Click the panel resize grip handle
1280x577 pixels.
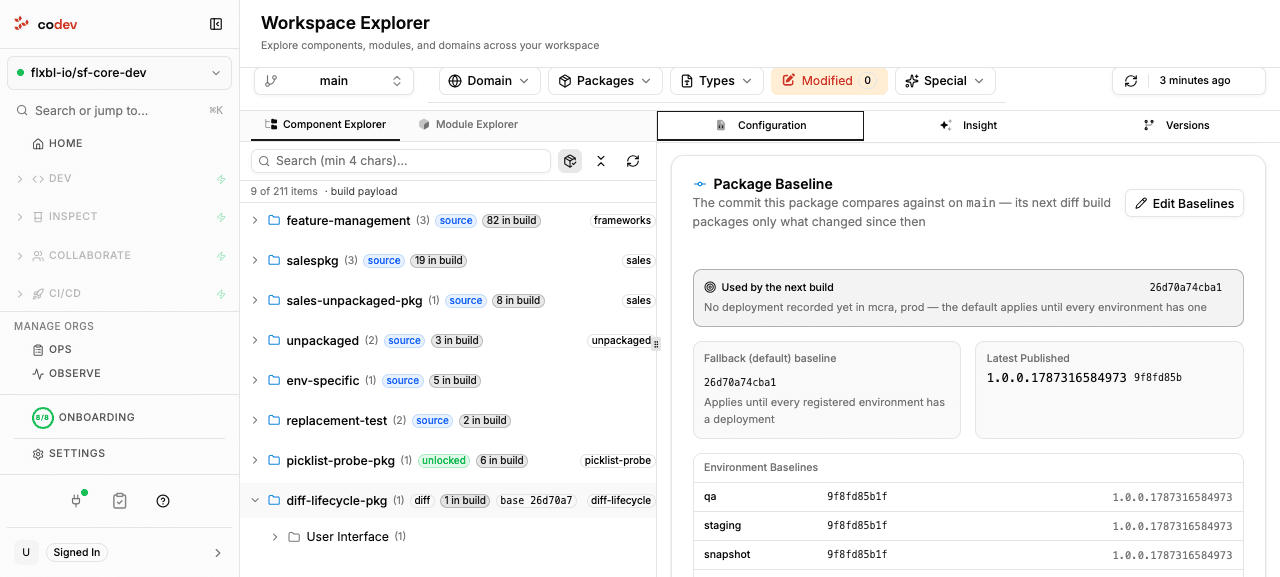click(656, 343)
